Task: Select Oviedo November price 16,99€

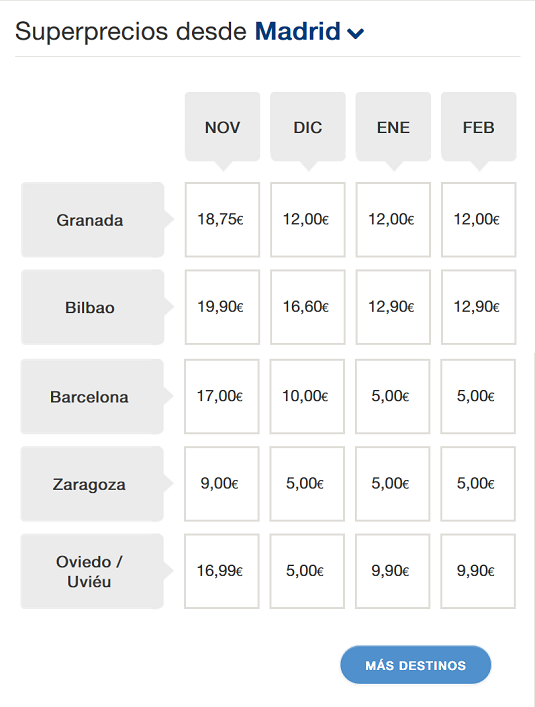Action: coord(222,571)
